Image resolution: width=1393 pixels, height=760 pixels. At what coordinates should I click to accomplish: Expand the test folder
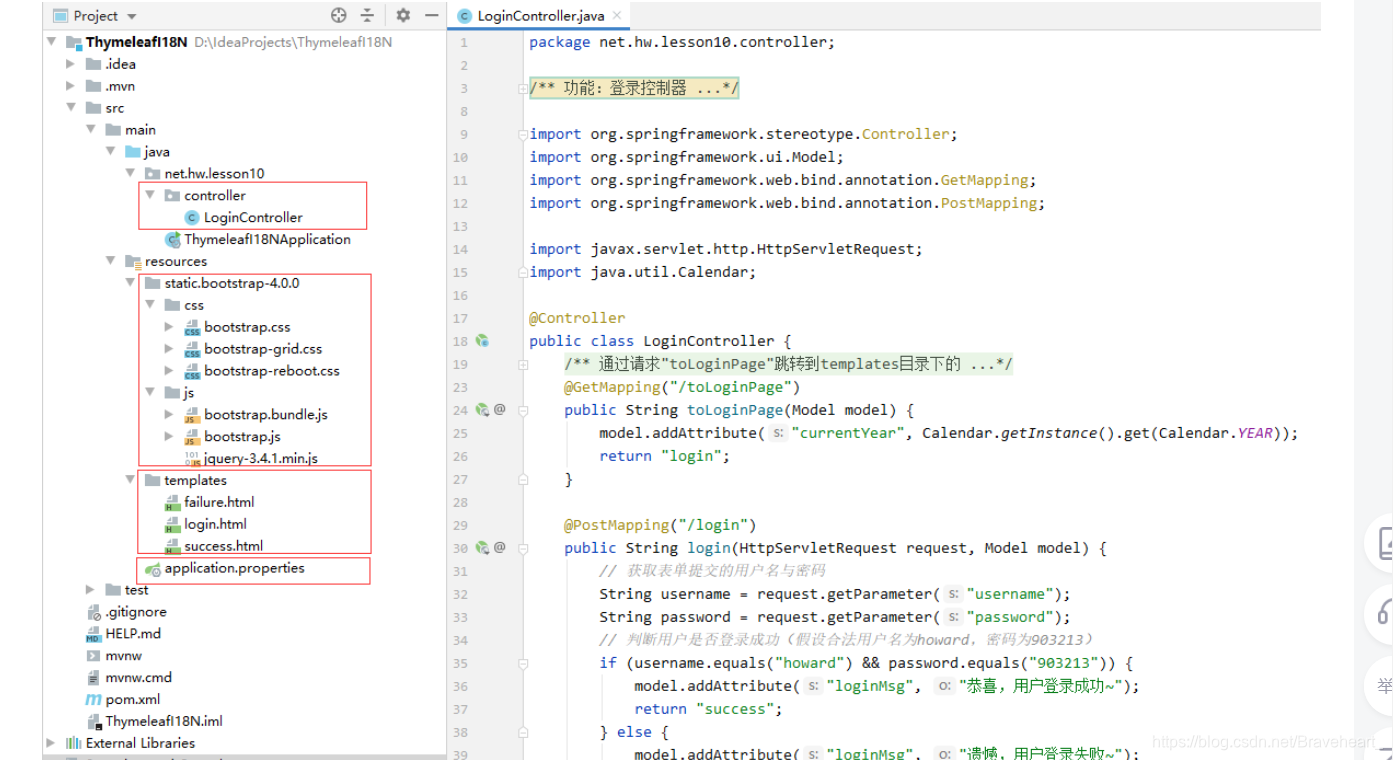[90, 590]
